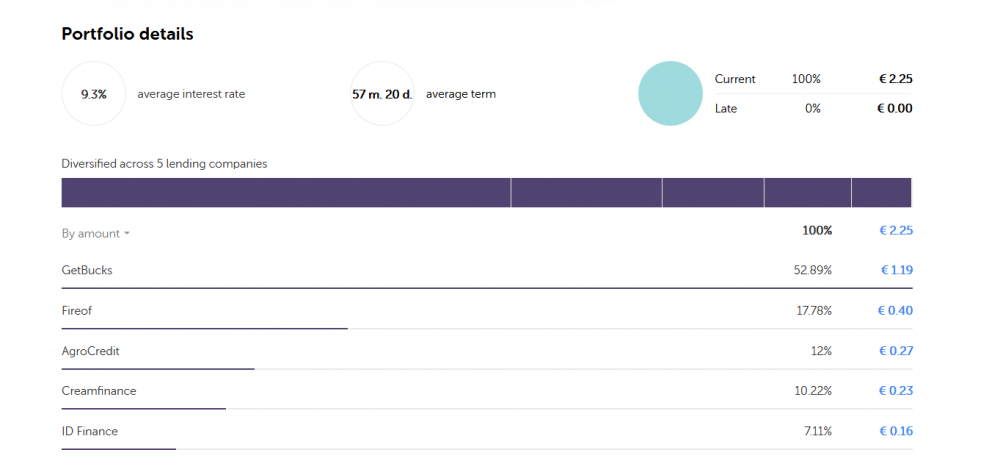The height and width of the screenshot is (461, 1000).
Task: Click the Current status row label
Action: point(735,79)
